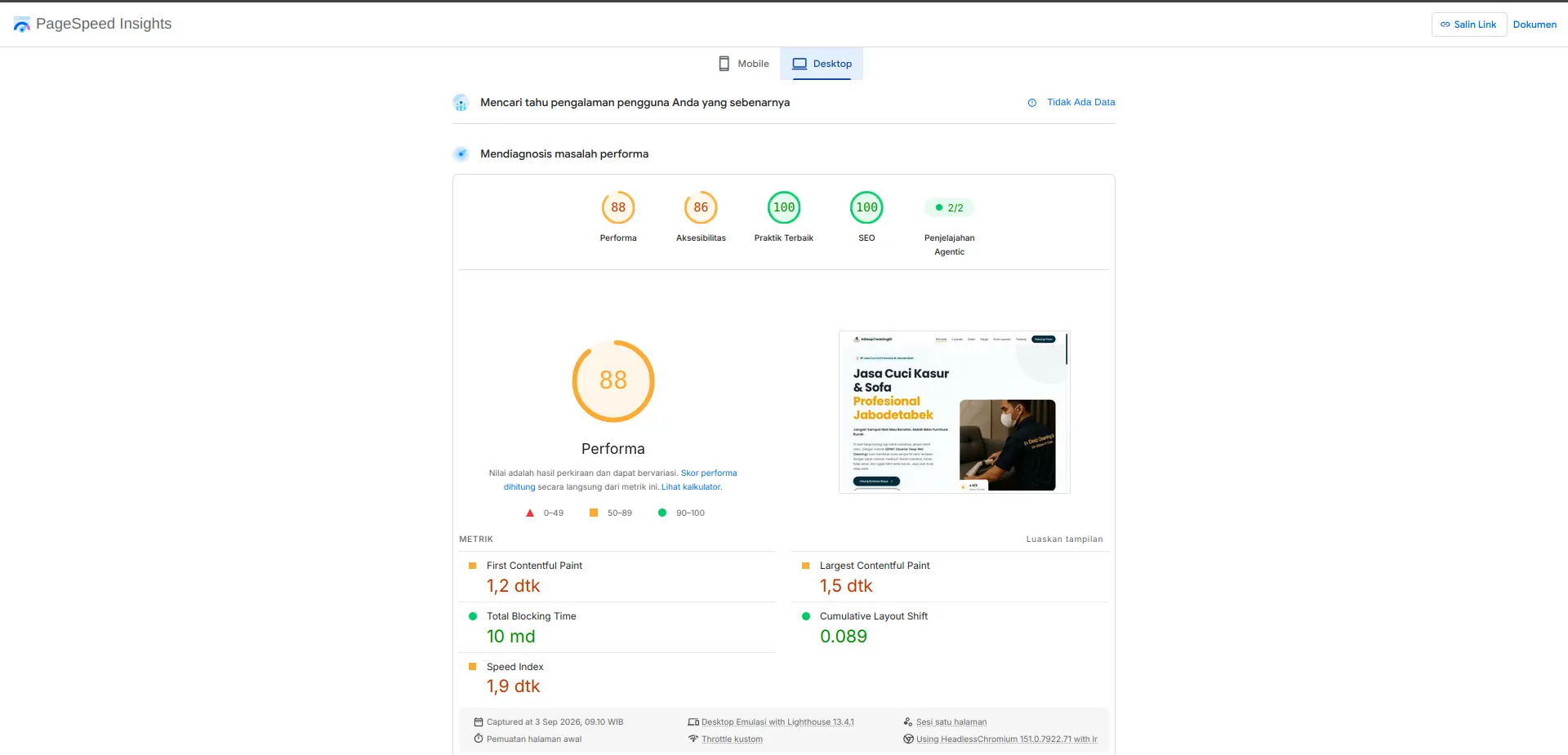Image resolution: width=1568 pixels, height=755 pixels.
Task: Open the PageSpeed Insights title link
Action: (104, 24)
